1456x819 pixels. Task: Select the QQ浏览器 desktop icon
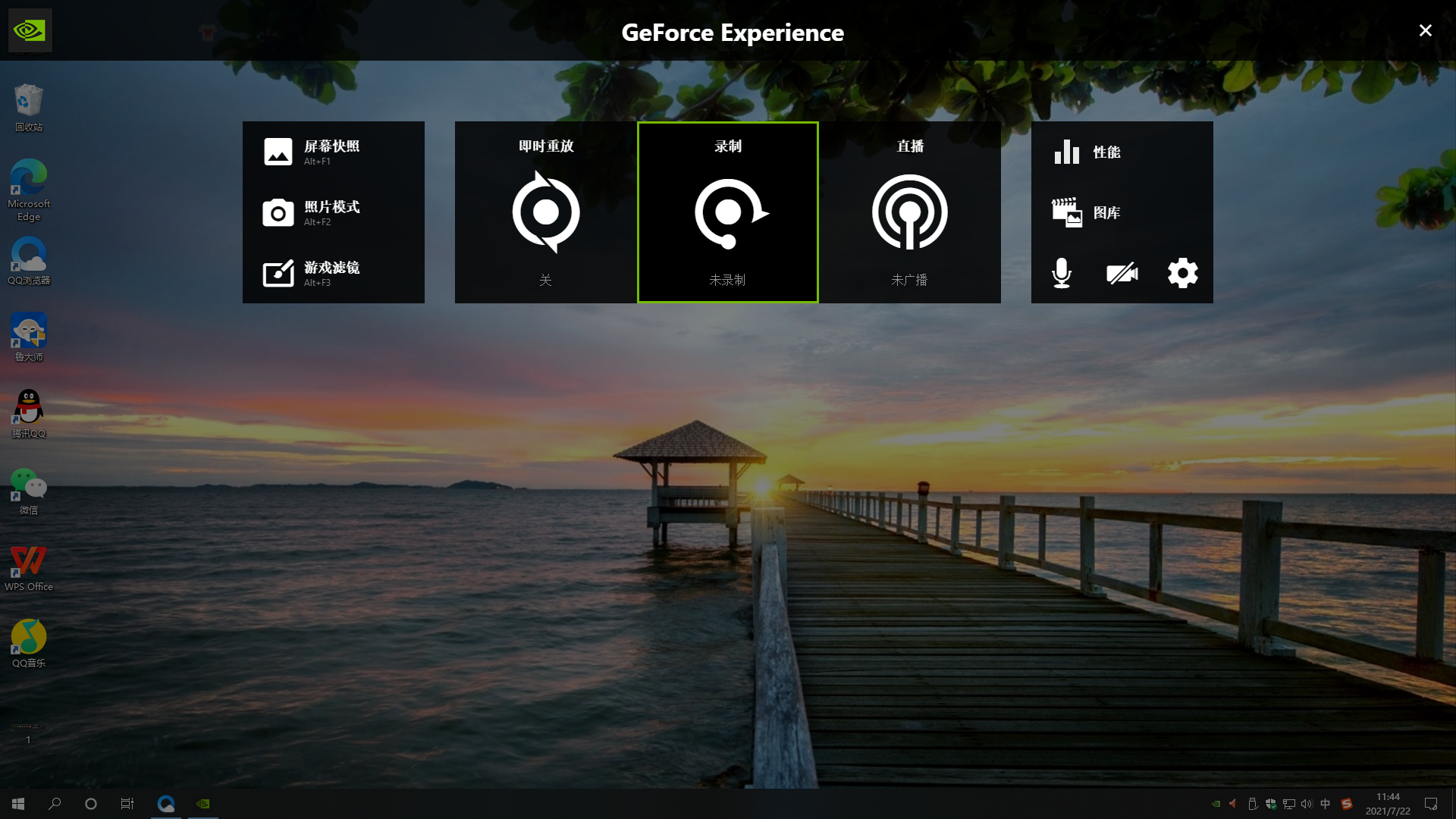click(29, 261)
